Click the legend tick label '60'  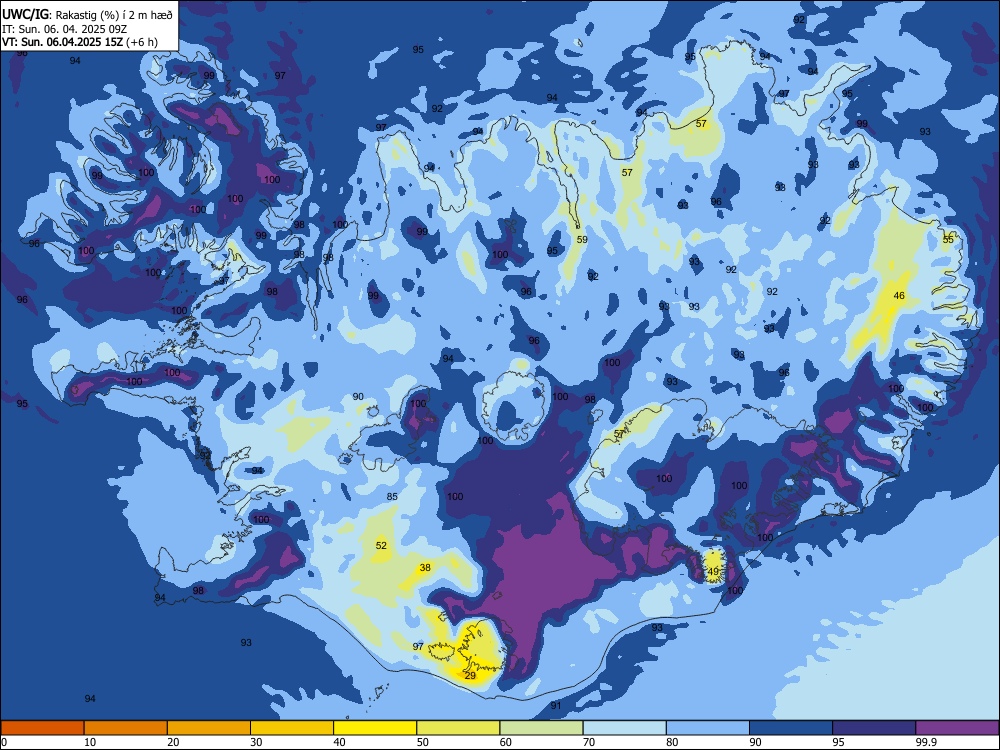click(x=506, y=742)
